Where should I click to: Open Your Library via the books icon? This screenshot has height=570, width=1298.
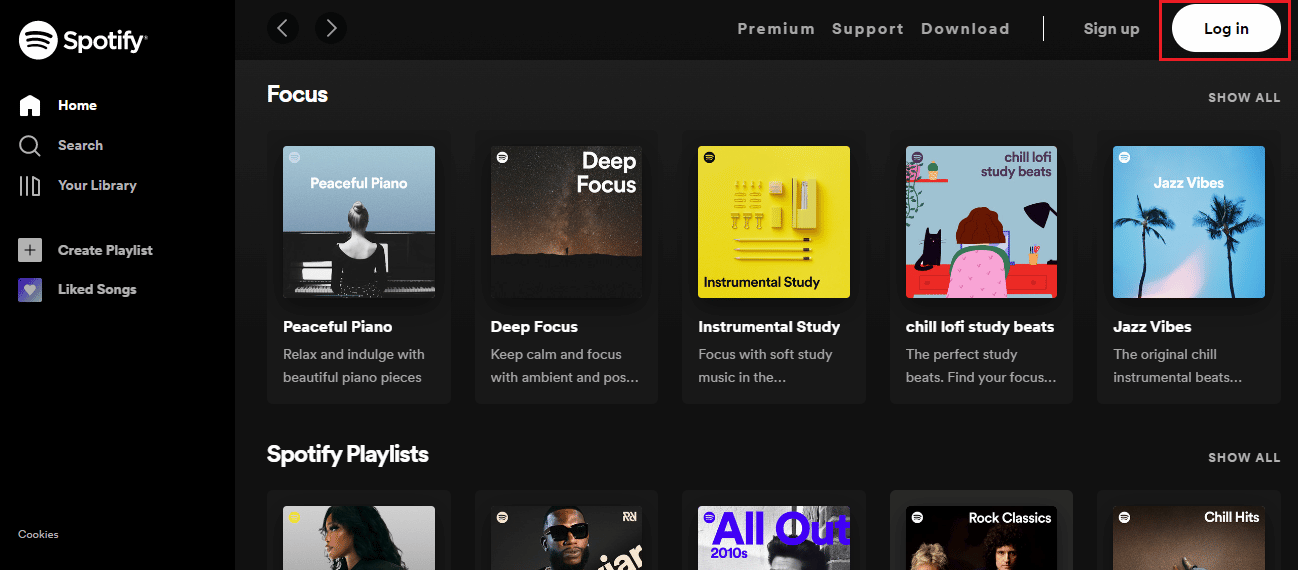tap(30, 186)
